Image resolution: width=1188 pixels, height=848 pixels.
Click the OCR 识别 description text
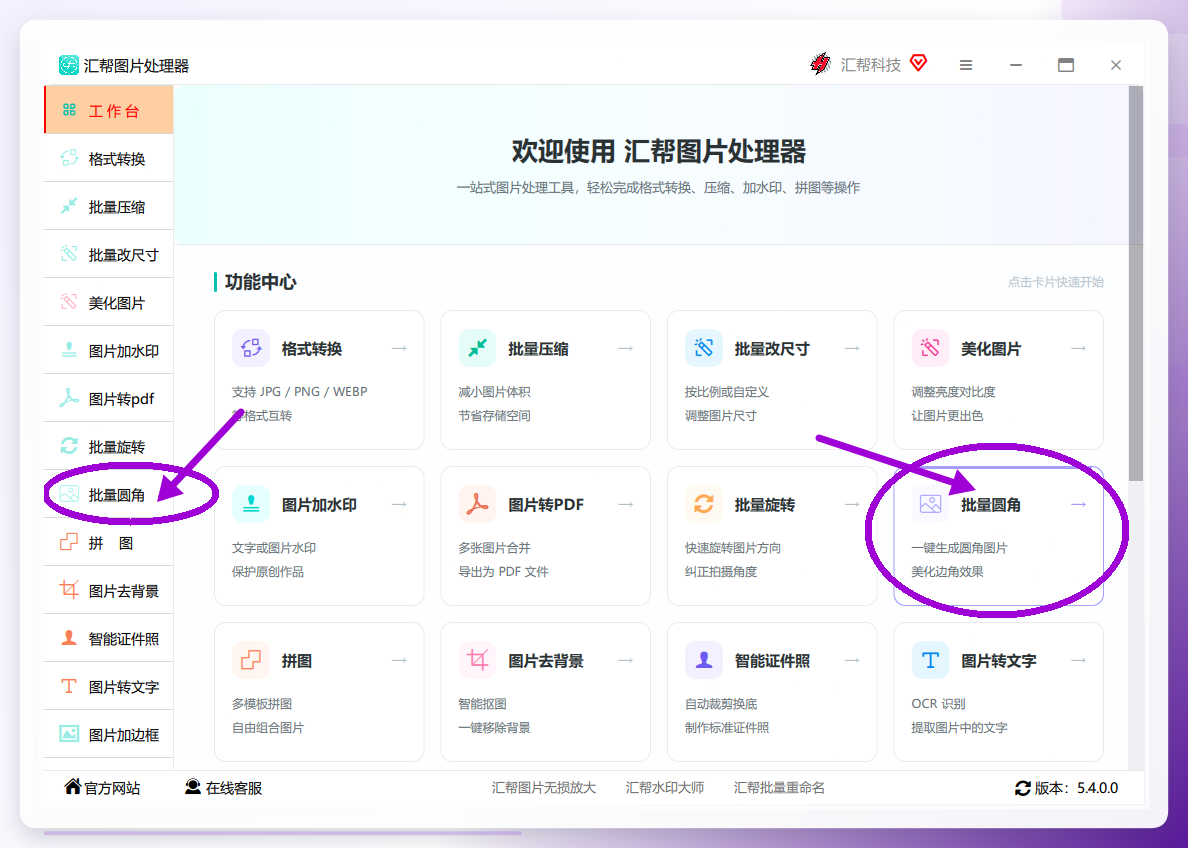click(x=938, y=703)
